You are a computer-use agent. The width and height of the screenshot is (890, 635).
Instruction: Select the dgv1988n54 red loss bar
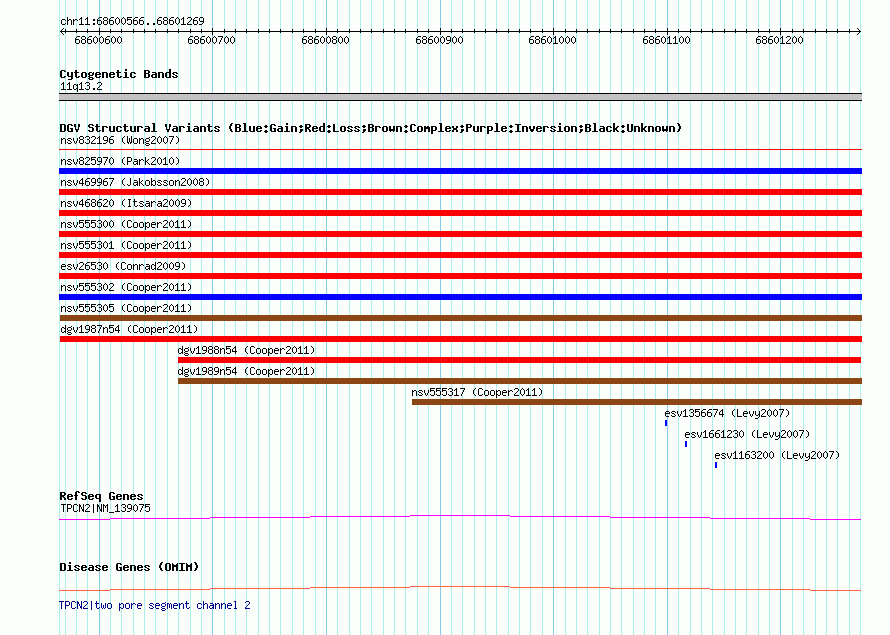(x=519, y=360)
